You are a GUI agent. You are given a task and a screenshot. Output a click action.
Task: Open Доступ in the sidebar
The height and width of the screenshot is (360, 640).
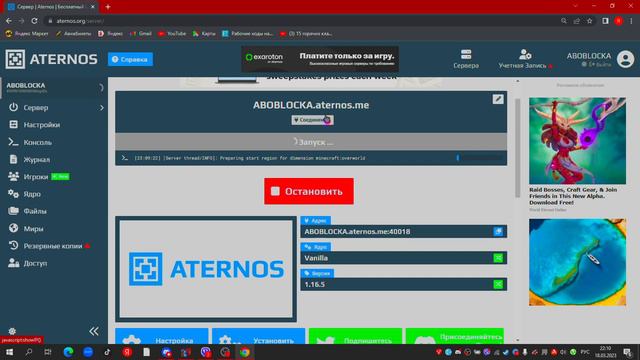pyautogui.click(x=35, y=263)
